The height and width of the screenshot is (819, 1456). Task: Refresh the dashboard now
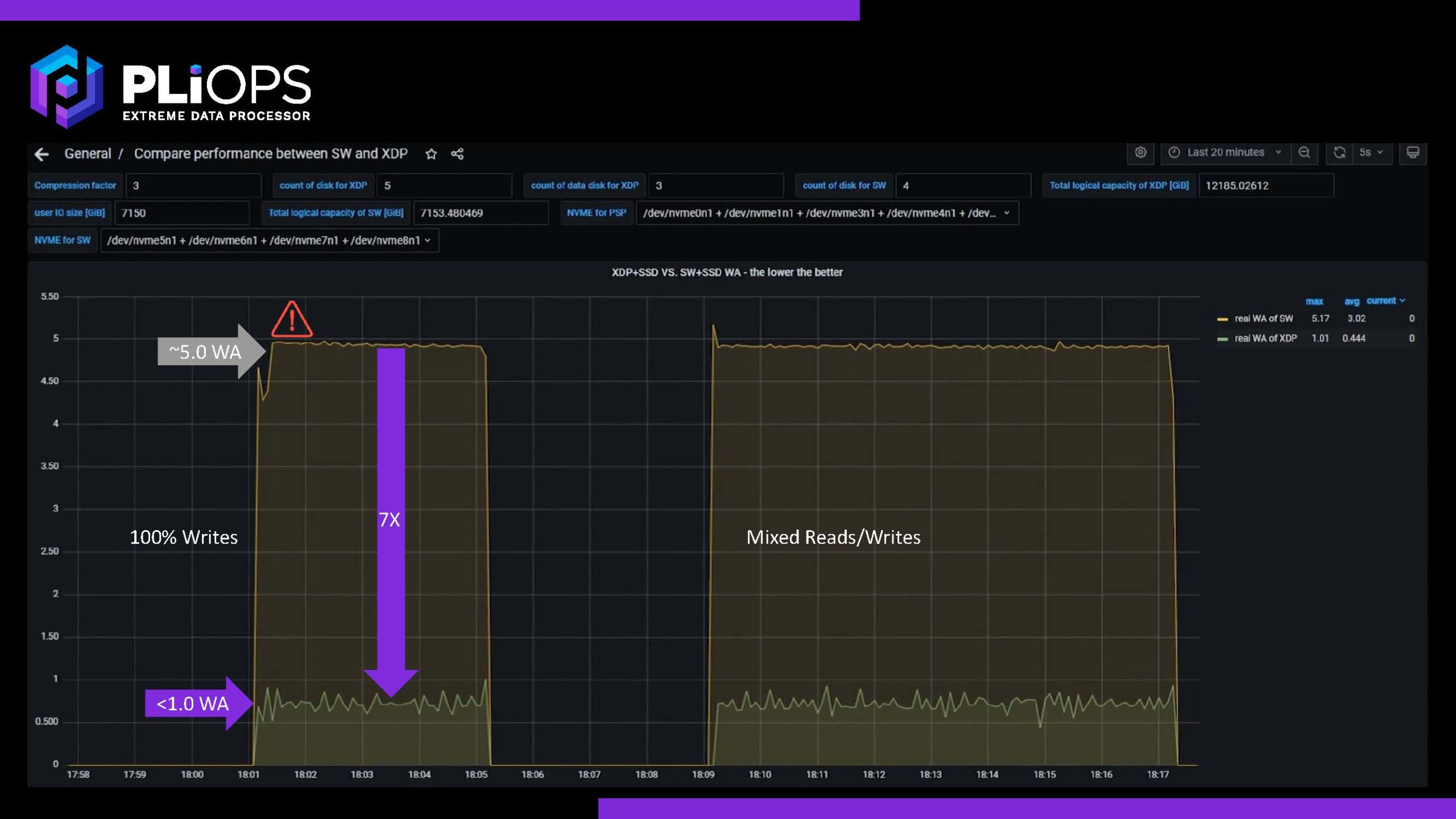(x=1339, y=152)
